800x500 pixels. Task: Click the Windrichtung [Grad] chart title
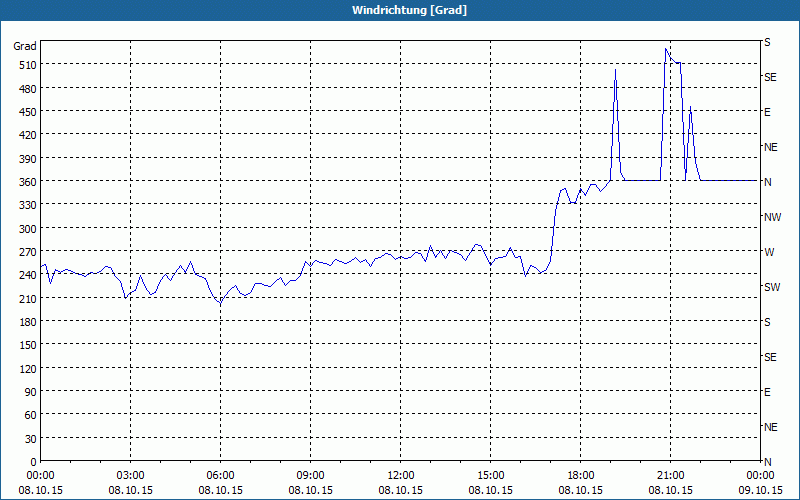[x=409, y=10]
